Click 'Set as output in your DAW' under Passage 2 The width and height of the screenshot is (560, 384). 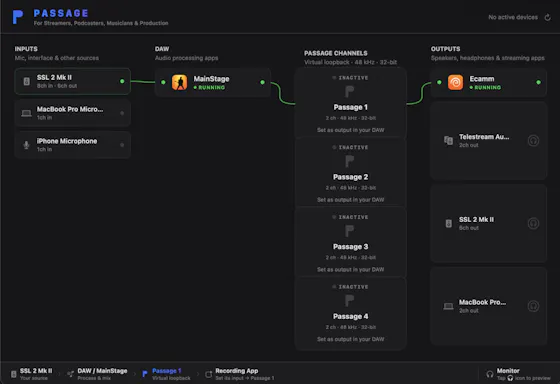pyautogui.click(x=351, y=200)
